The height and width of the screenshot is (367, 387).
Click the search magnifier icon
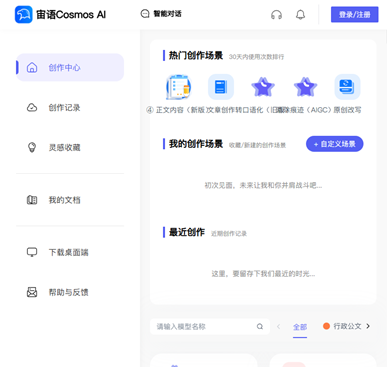coord(260,327)
